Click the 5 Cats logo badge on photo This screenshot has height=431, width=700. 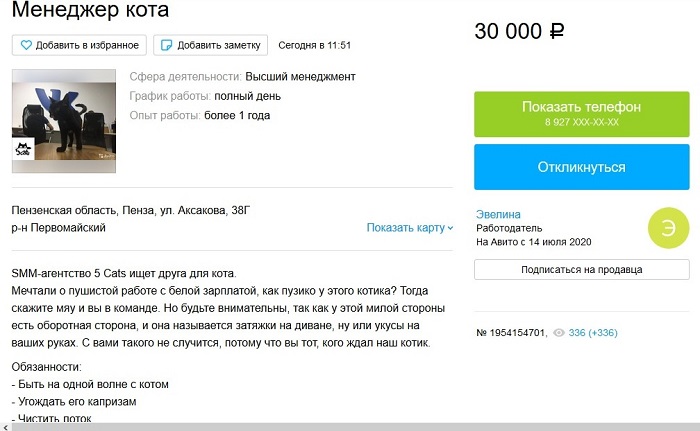point(24,150)
